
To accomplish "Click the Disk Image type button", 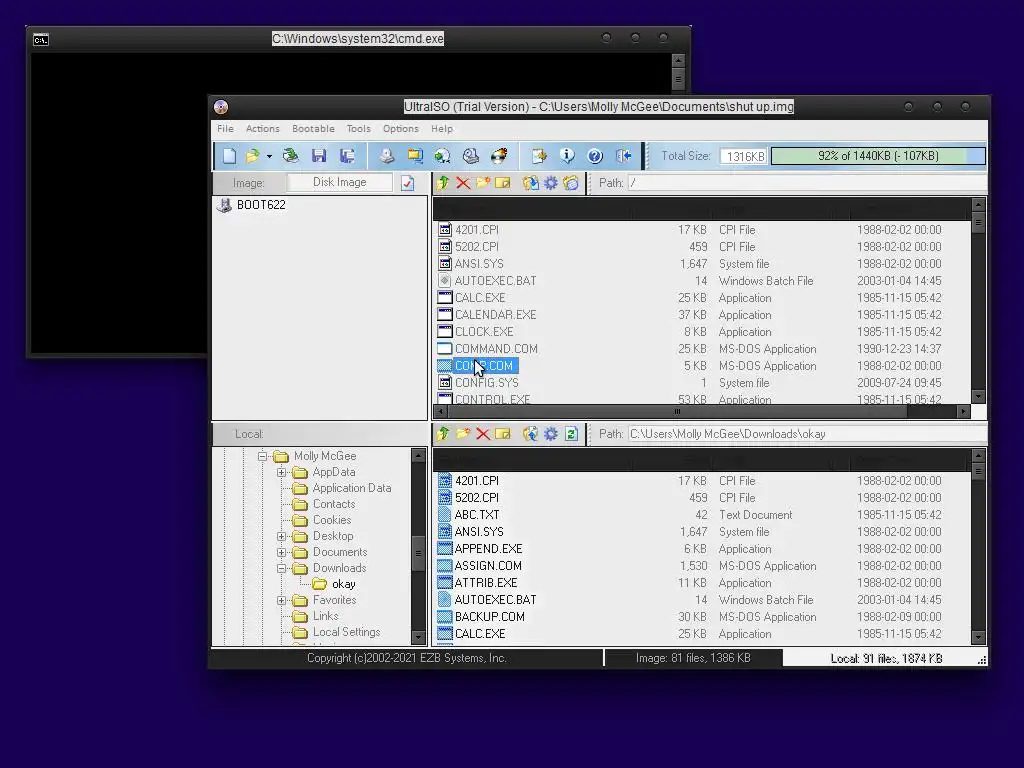I will (x=340, y=182).
